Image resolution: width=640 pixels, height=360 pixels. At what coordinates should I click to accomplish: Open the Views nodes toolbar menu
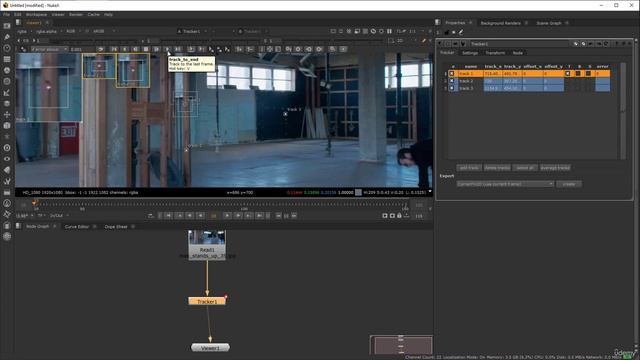[7, 159]
